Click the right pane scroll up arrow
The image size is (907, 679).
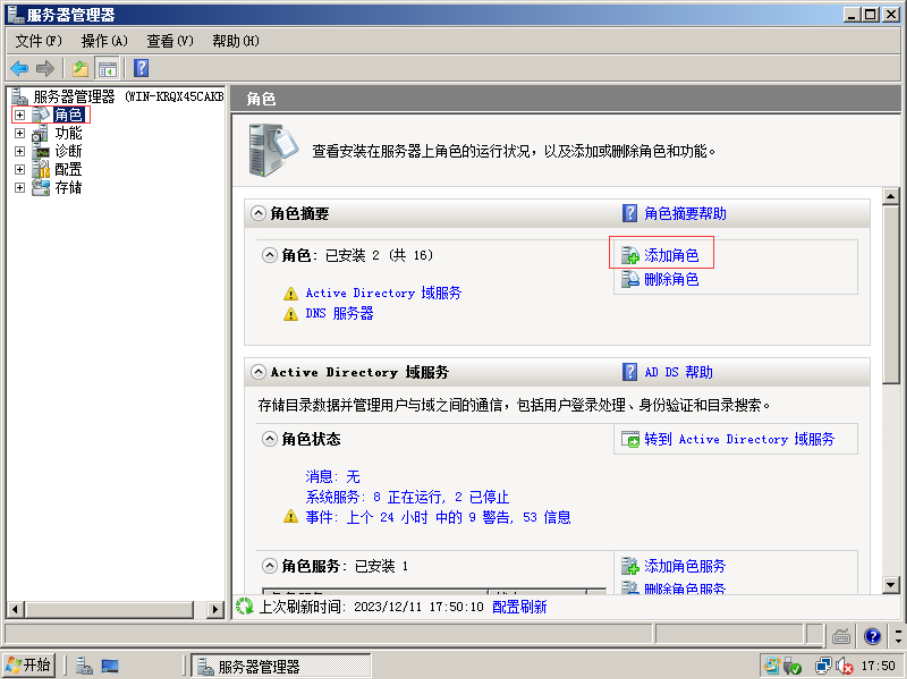[891, 196]
